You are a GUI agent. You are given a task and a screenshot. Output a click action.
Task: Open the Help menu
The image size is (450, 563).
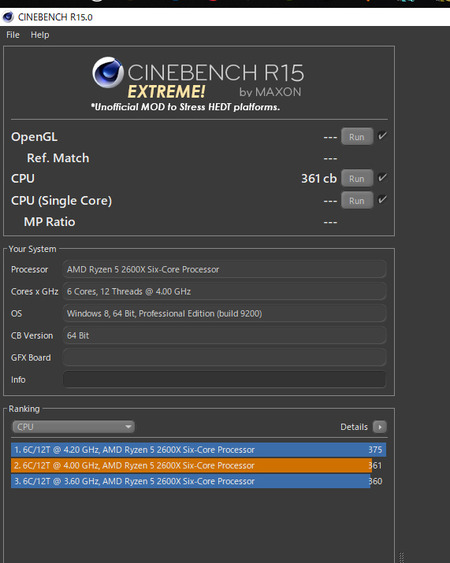pyautogui.click(x=40, y=35)
